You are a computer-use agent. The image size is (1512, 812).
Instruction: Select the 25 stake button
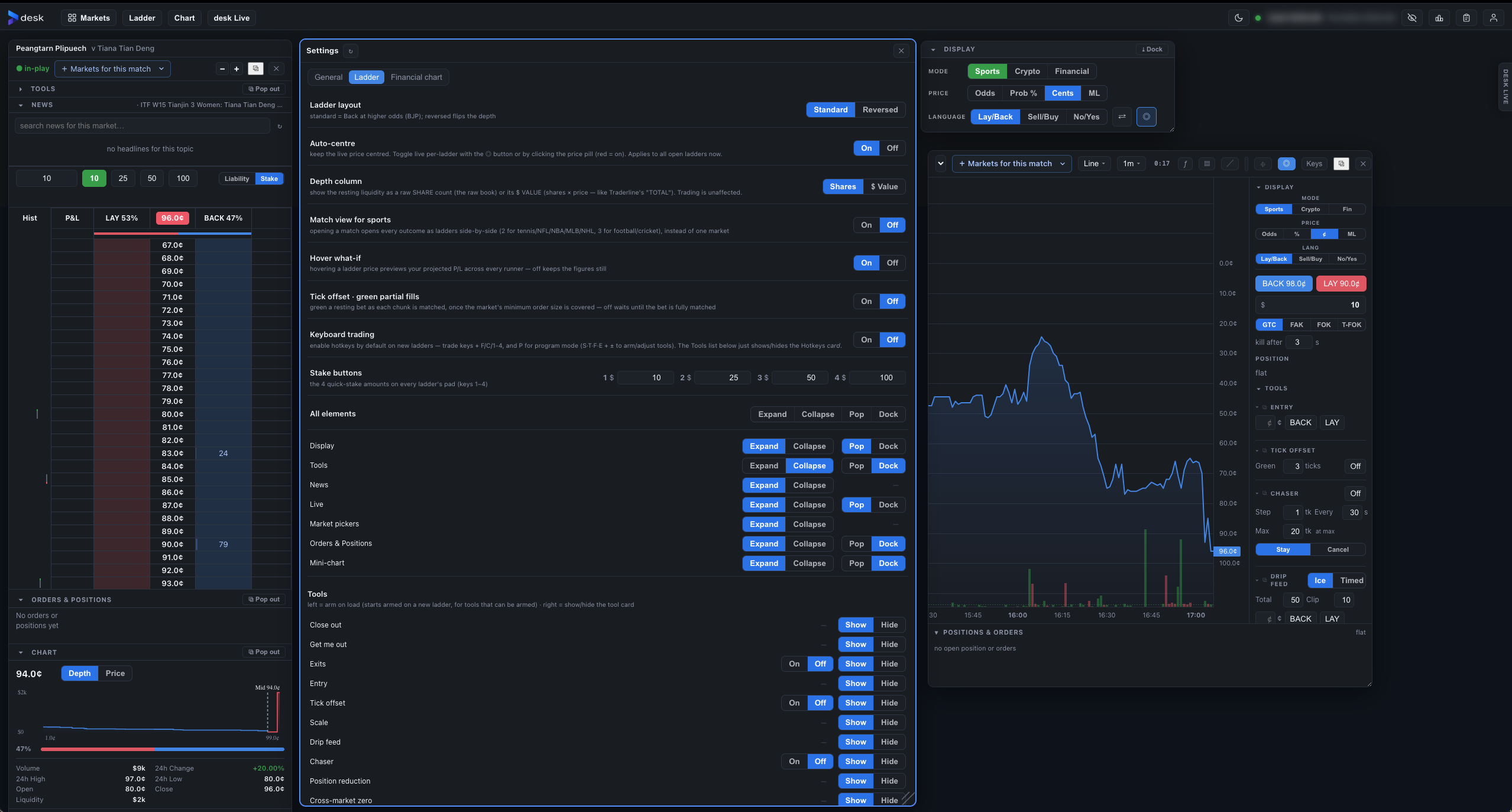click(123, 178)
